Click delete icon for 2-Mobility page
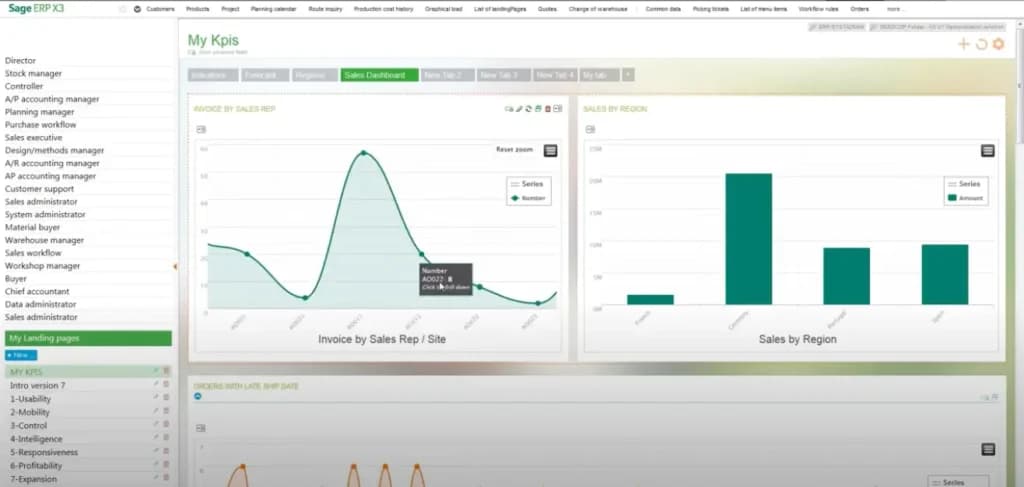 coord(166,411)
